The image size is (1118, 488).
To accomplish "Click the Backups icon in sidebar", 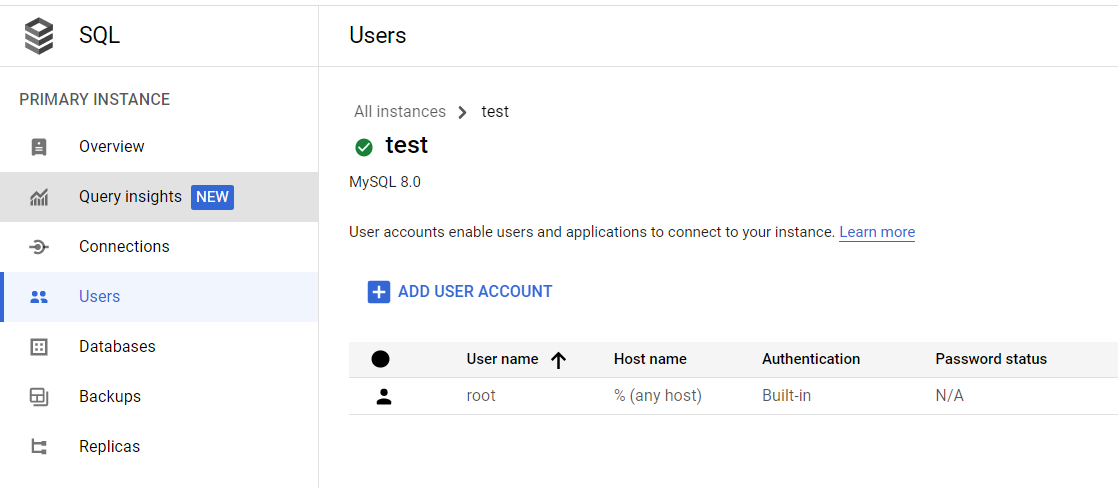I will tap(39, 397).
